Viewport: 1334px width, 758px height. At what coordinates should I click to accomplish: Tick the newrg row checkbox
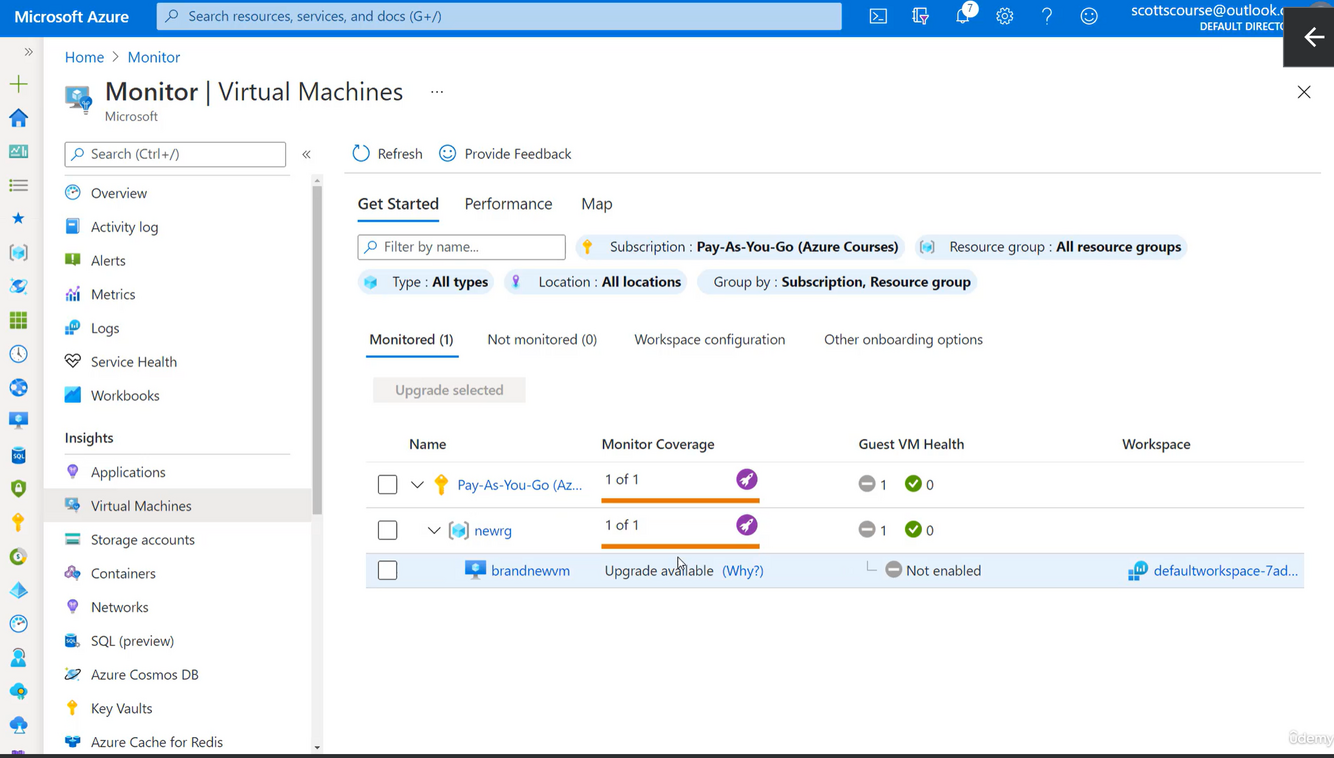388,530
